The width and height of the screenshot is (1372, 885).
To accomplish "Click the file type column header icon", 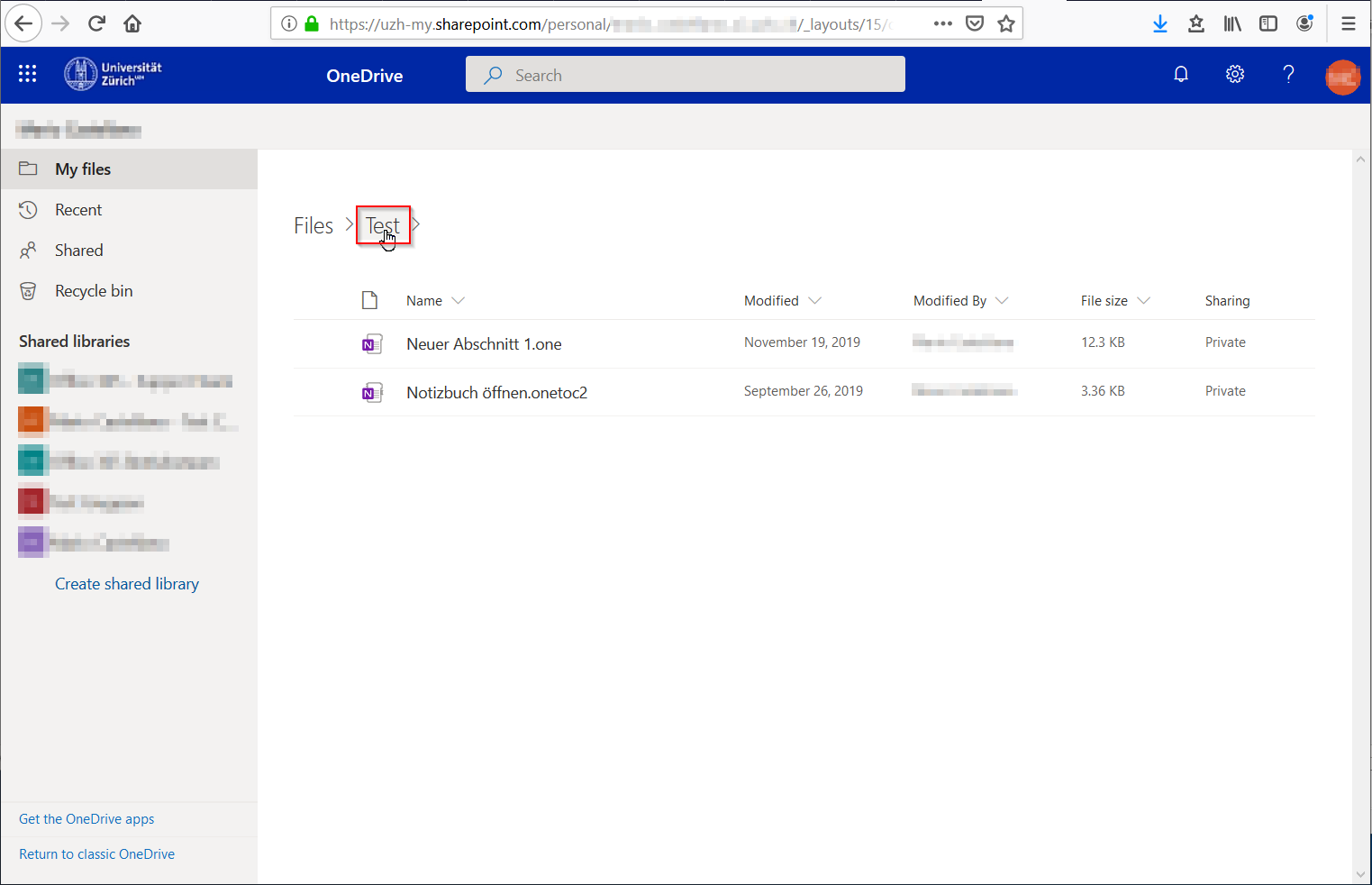I will (x=369, y=300).
